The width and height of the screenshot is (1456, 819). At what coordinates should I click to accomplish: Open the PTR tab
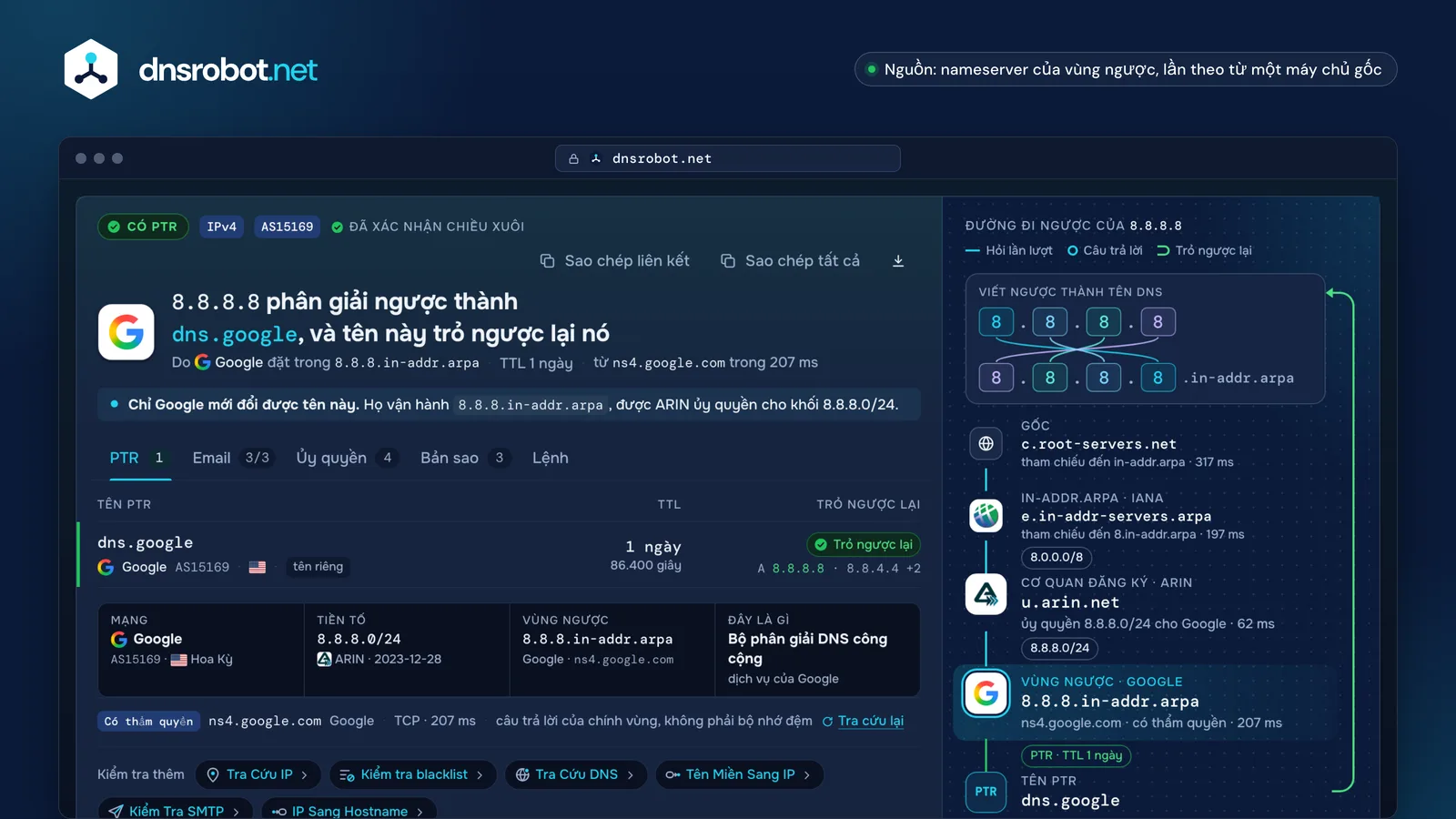(139, 458)
